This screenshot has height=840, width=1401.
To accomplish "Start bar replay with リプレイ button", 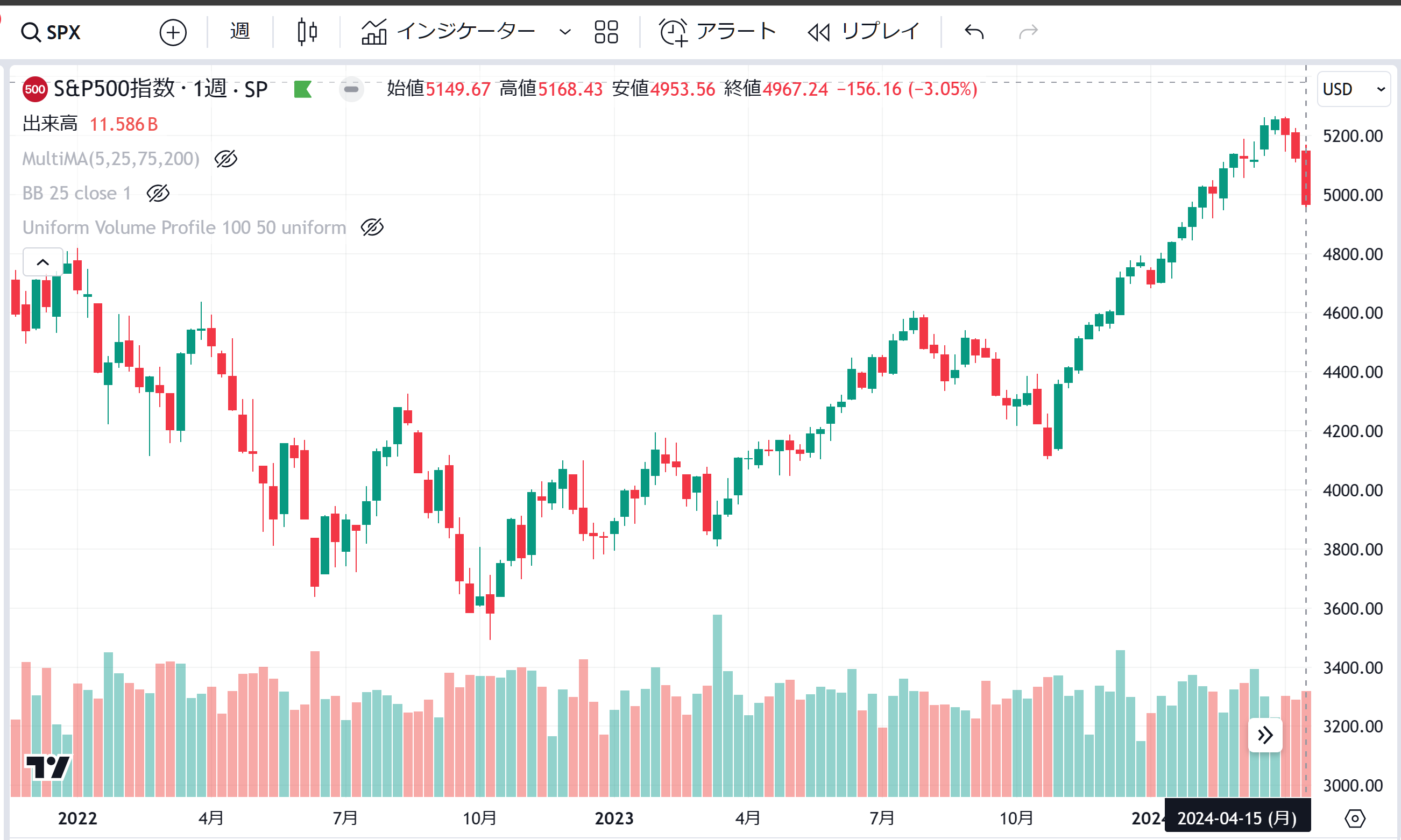I will pos(864,32).
